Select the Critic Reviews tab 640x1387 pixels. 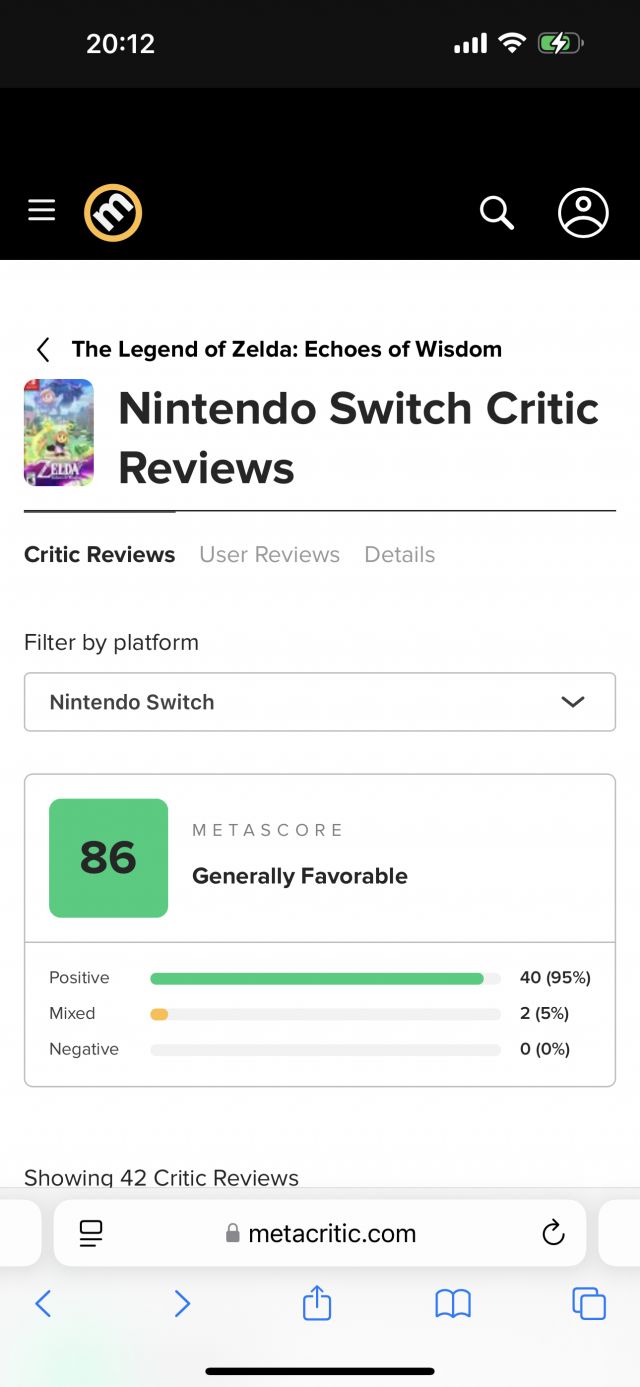[x=99, y=554]
